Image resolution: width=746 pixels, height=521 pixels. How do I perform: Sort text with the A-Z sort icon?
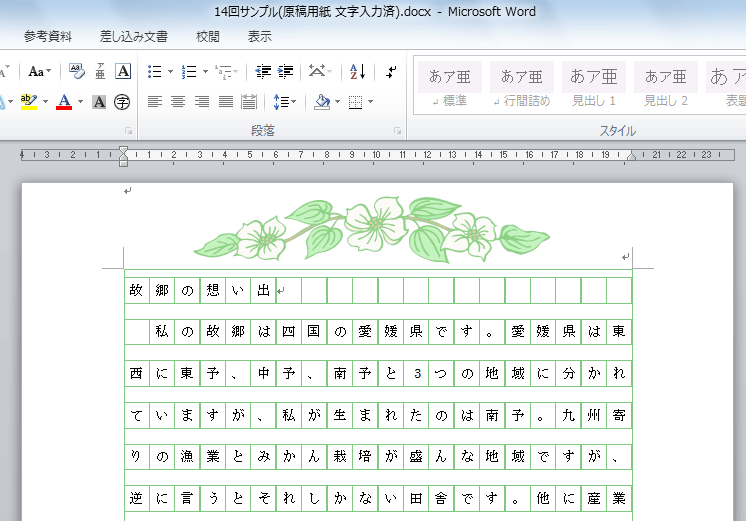click(x=357, y=72)
